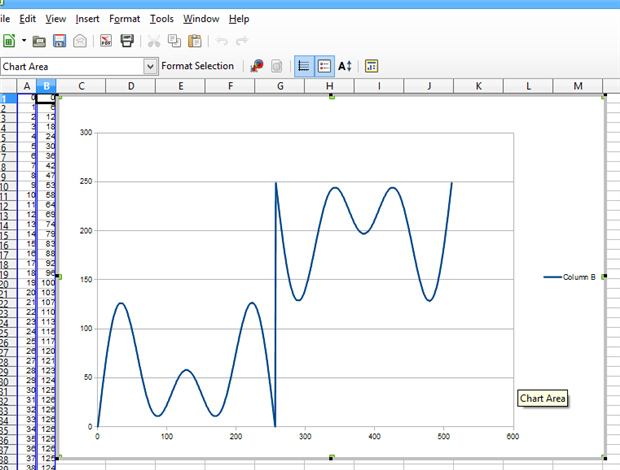Expand the Chart Area element dropdown

[x=151, y=66]
